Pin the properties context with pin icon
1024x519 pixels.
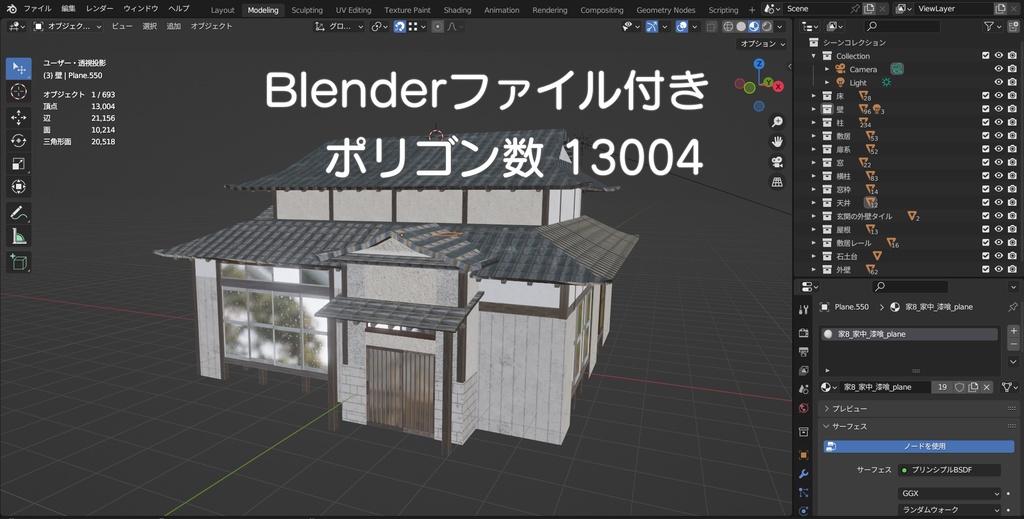pos(1012,307)
